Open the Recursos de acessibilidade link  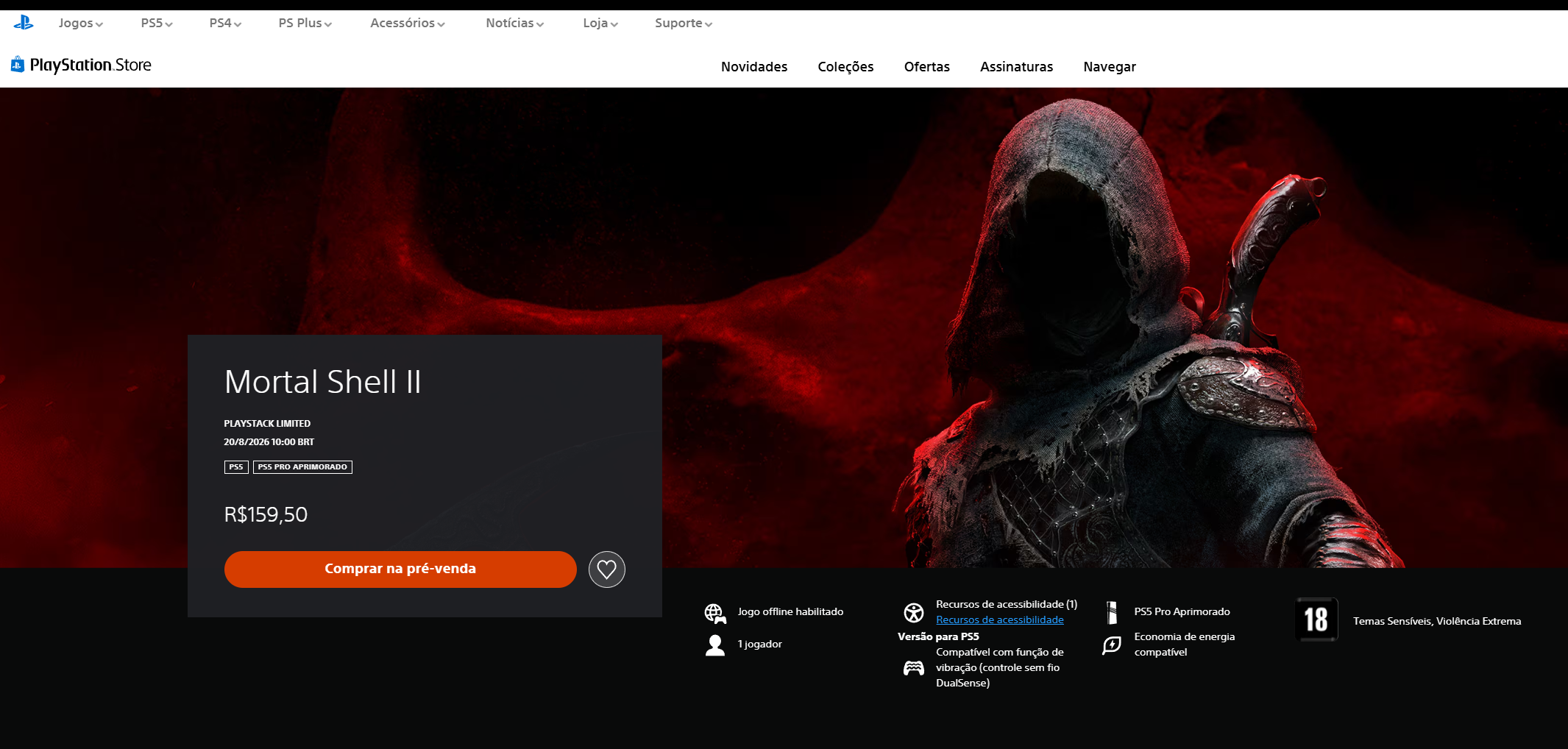click(x=1000, y=620)
